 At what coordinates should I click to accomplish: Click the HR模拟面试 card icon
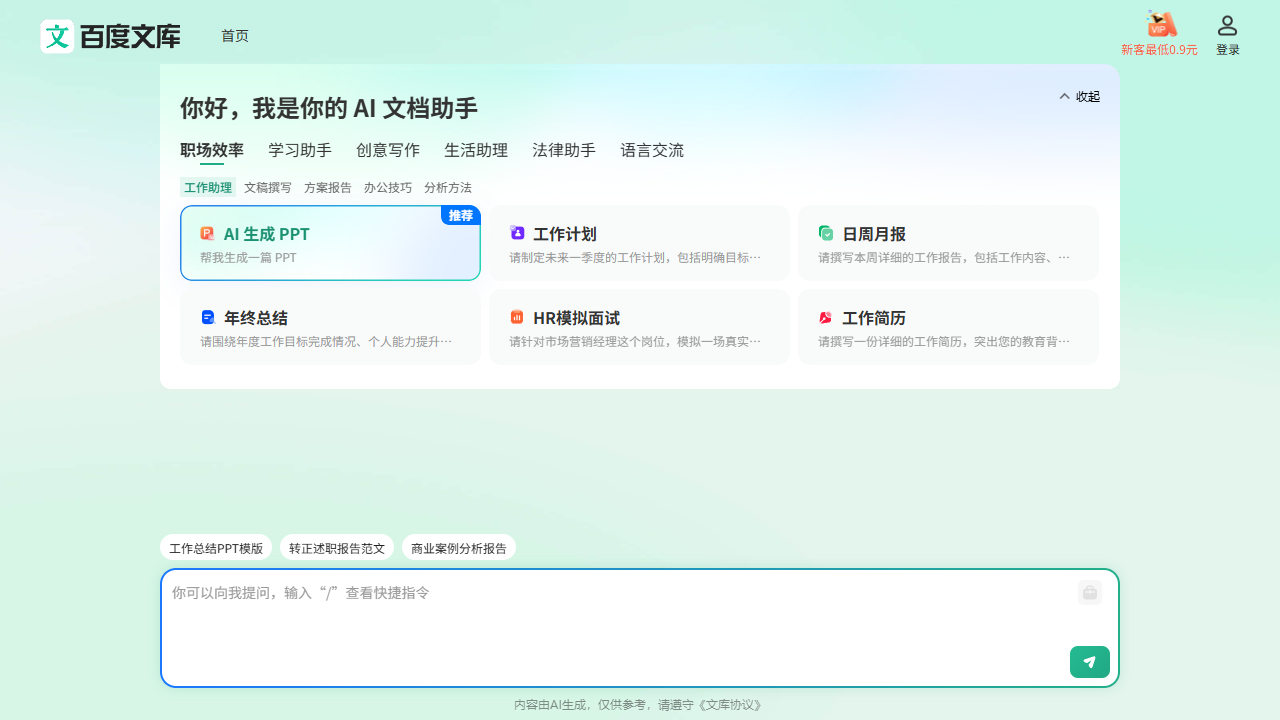point(517,318)
